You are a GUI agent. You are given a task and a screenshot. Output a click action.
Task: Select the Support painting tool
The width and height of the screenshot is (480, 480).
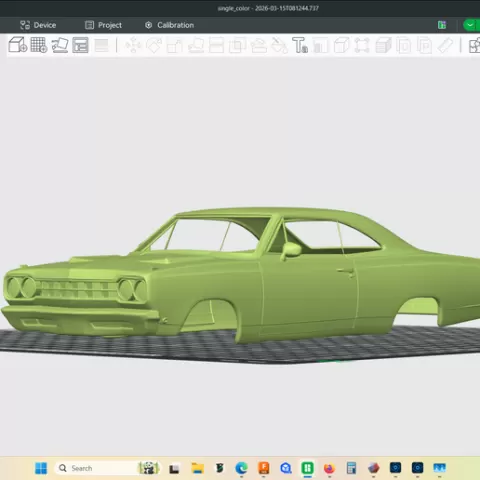tap(259, 46)
